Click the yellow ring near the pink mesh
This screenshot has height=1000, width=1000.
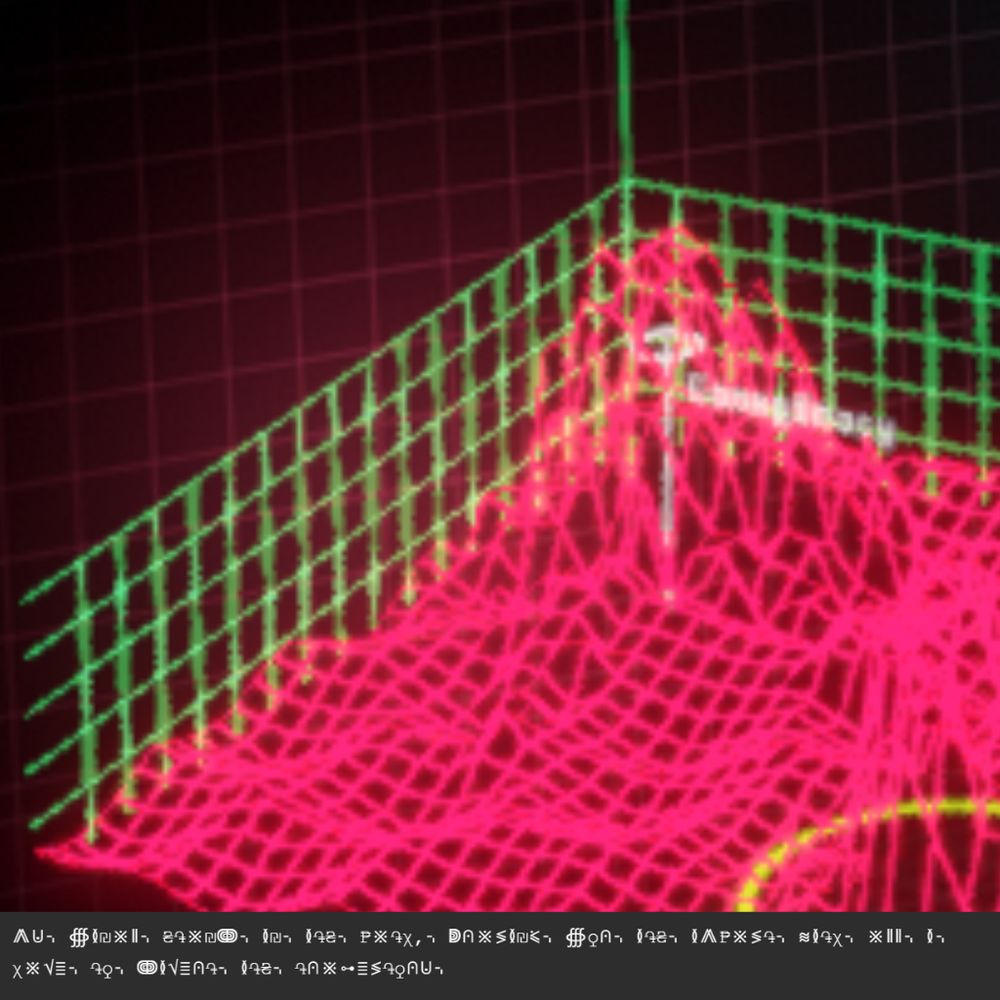(x=867, y=855)
